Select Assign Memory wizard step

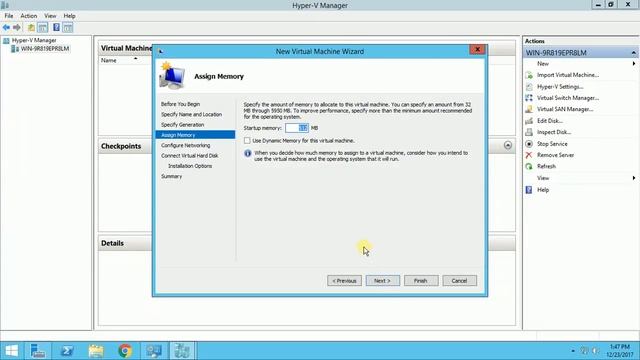(x=195, y=135)
